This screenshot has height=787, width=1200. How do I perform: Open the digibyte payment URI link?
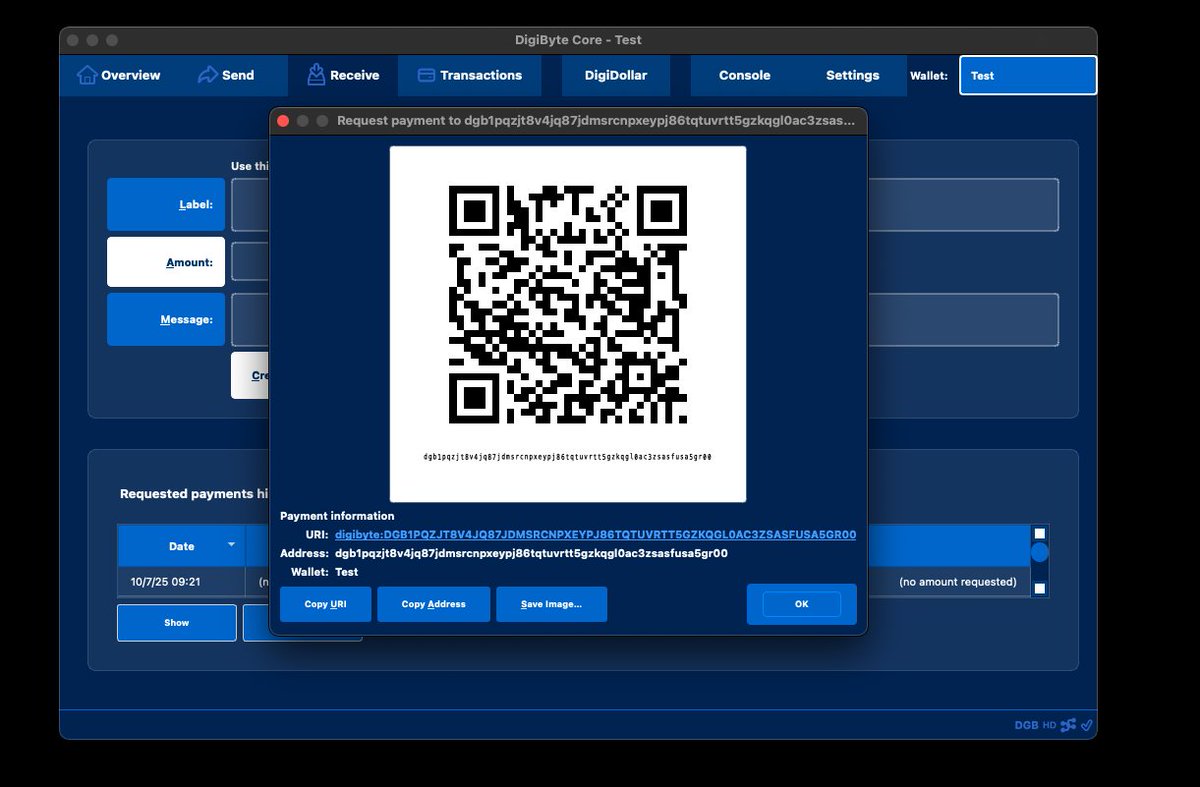pyautogui.click(x=595, y=535)
